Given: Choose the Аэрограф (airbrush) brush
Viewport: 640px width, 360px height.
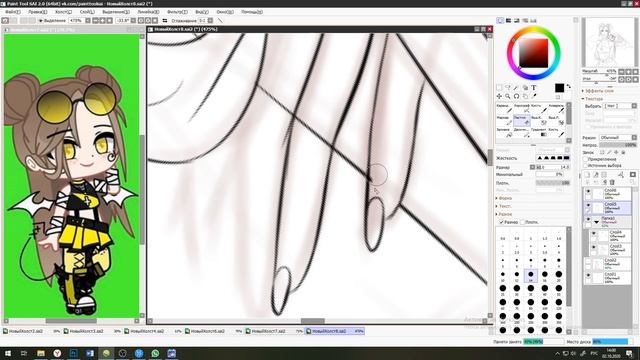Looking at the screenshot, I should [x=522, y=108].
